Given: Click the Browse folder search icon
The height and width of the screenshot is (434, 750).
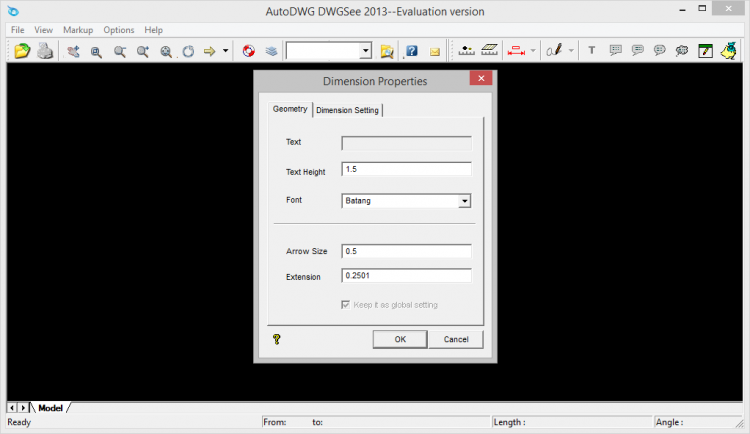Looking at the screenshot, I should [387, 51].
